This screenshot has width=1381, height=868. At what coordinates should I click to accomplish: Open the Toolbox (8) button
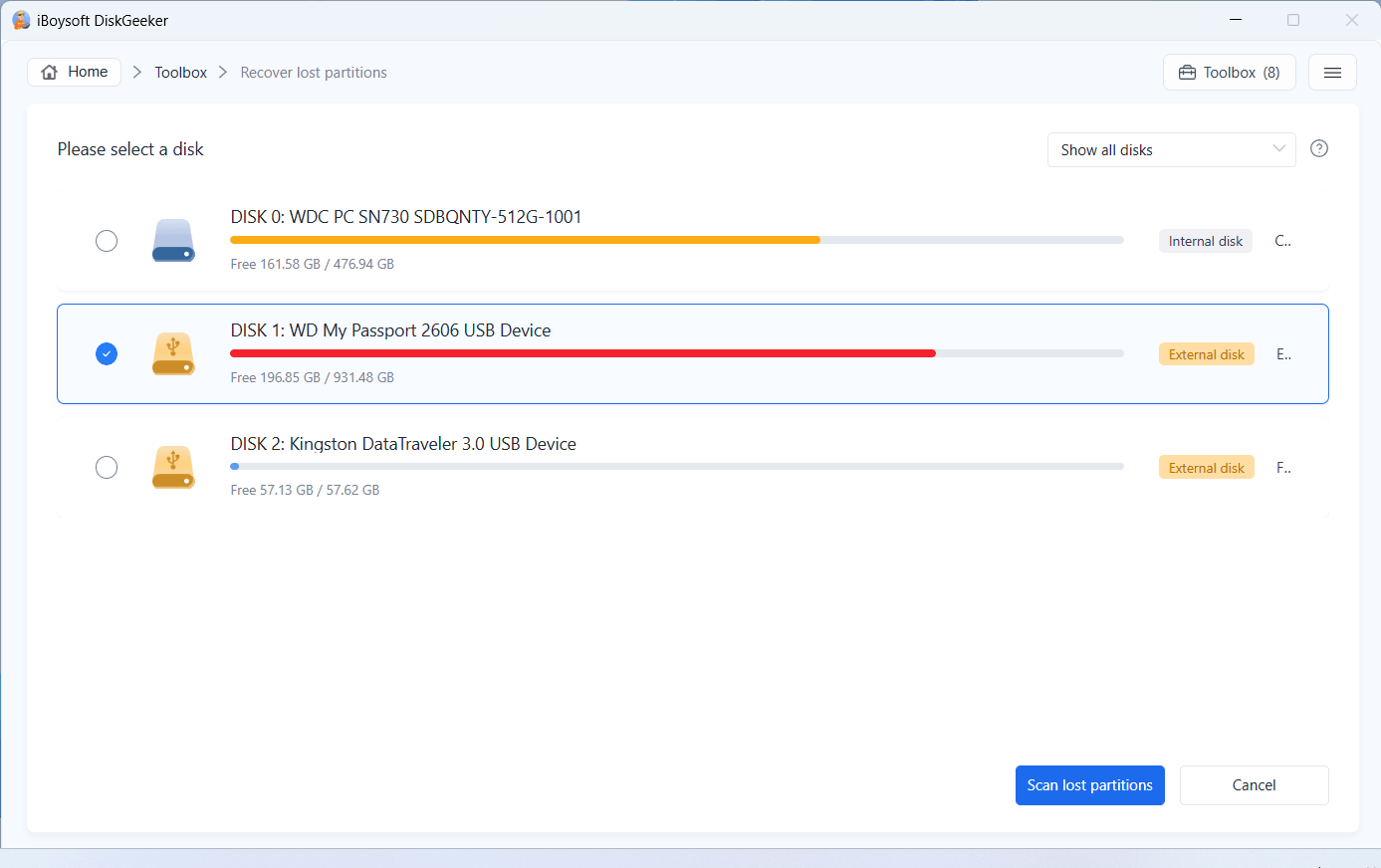[1230, 73]
